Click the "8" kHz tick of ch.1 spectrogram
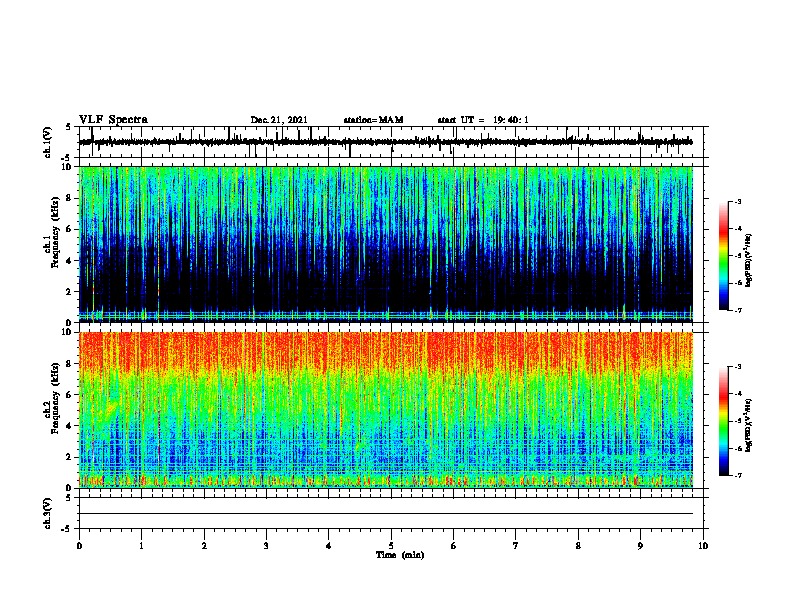The image size is (792, 612). [70, 198]
